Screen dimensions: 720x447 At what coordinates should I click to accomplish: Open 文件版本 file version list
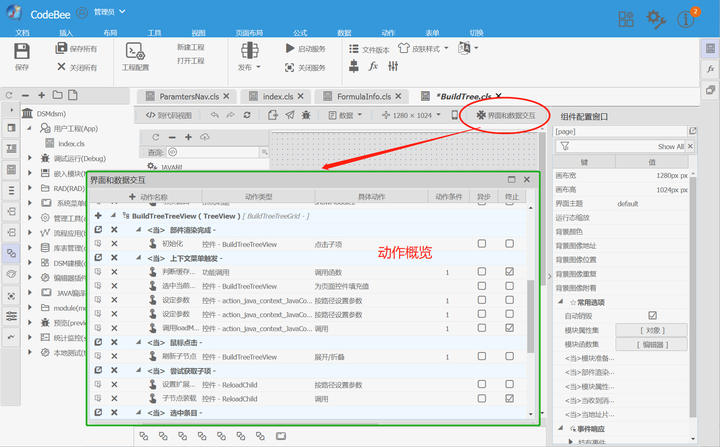(369, 49)
